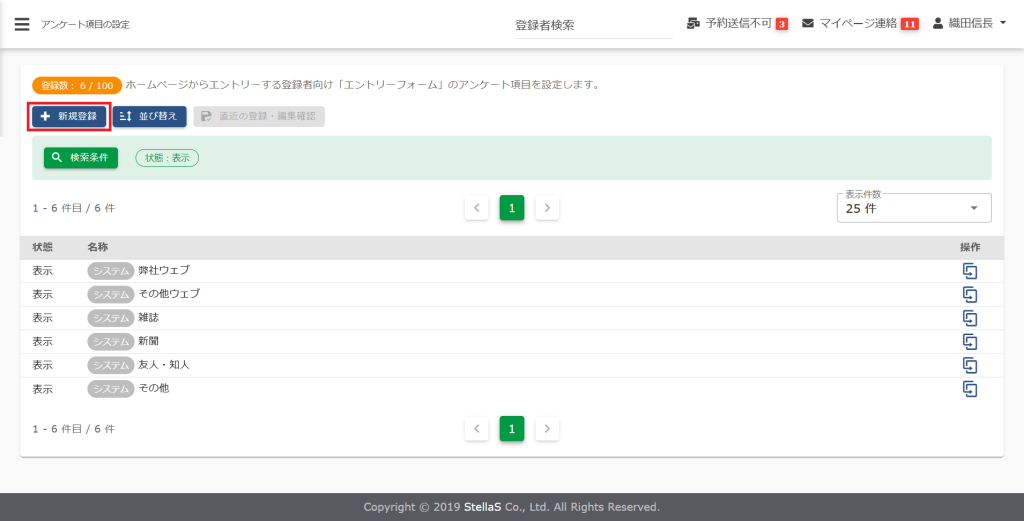Viewport: 1024px width, 521px height.
Task: Click the 新規登録 button
Action: [x=69, y=116]
